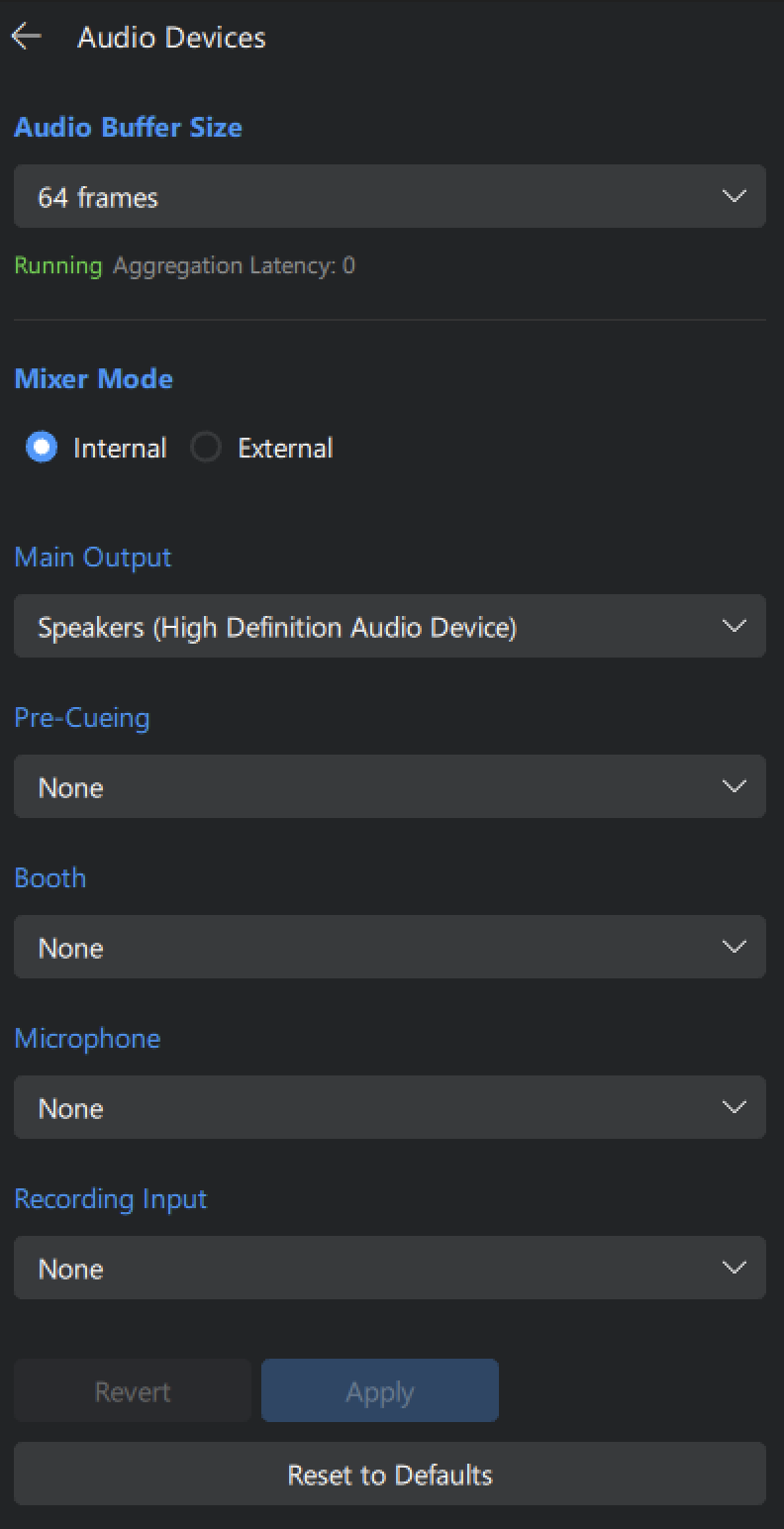
Task: Reset audio devices to defaults
Action: 389,1474
